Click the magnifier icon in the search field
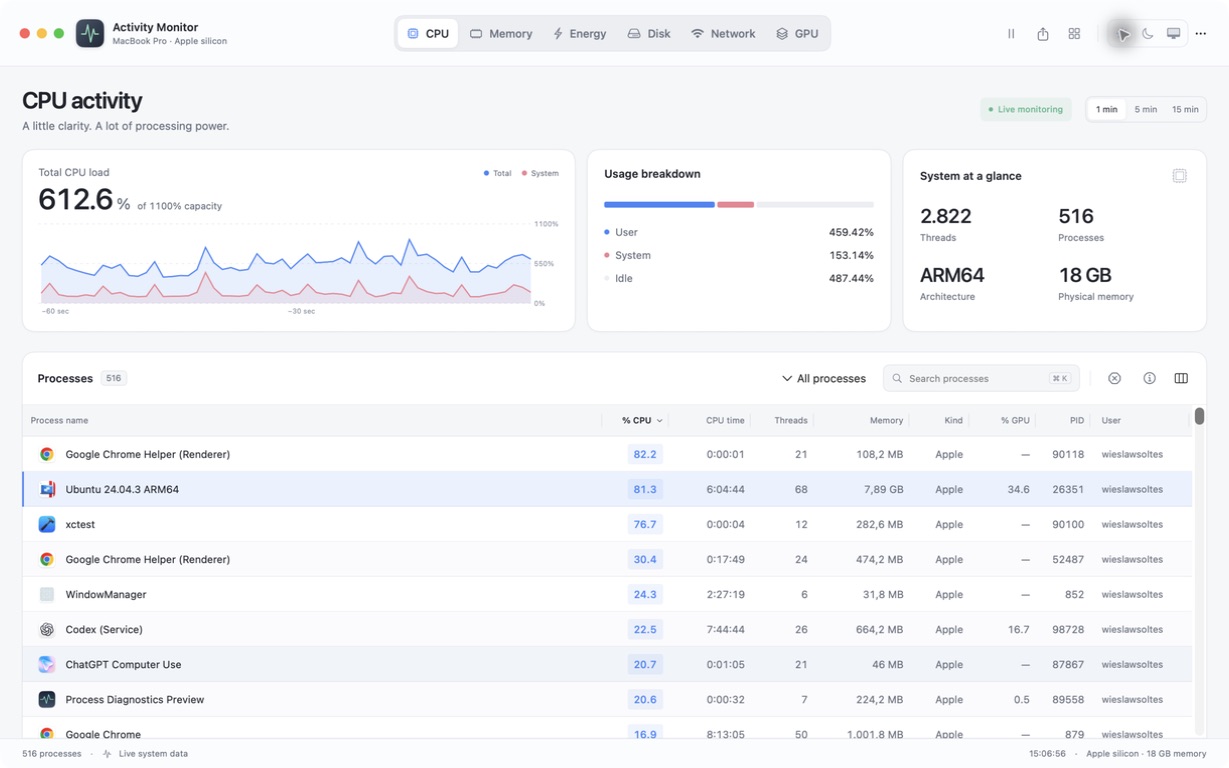Screen dimensions: 1229x768 point(897,378)
